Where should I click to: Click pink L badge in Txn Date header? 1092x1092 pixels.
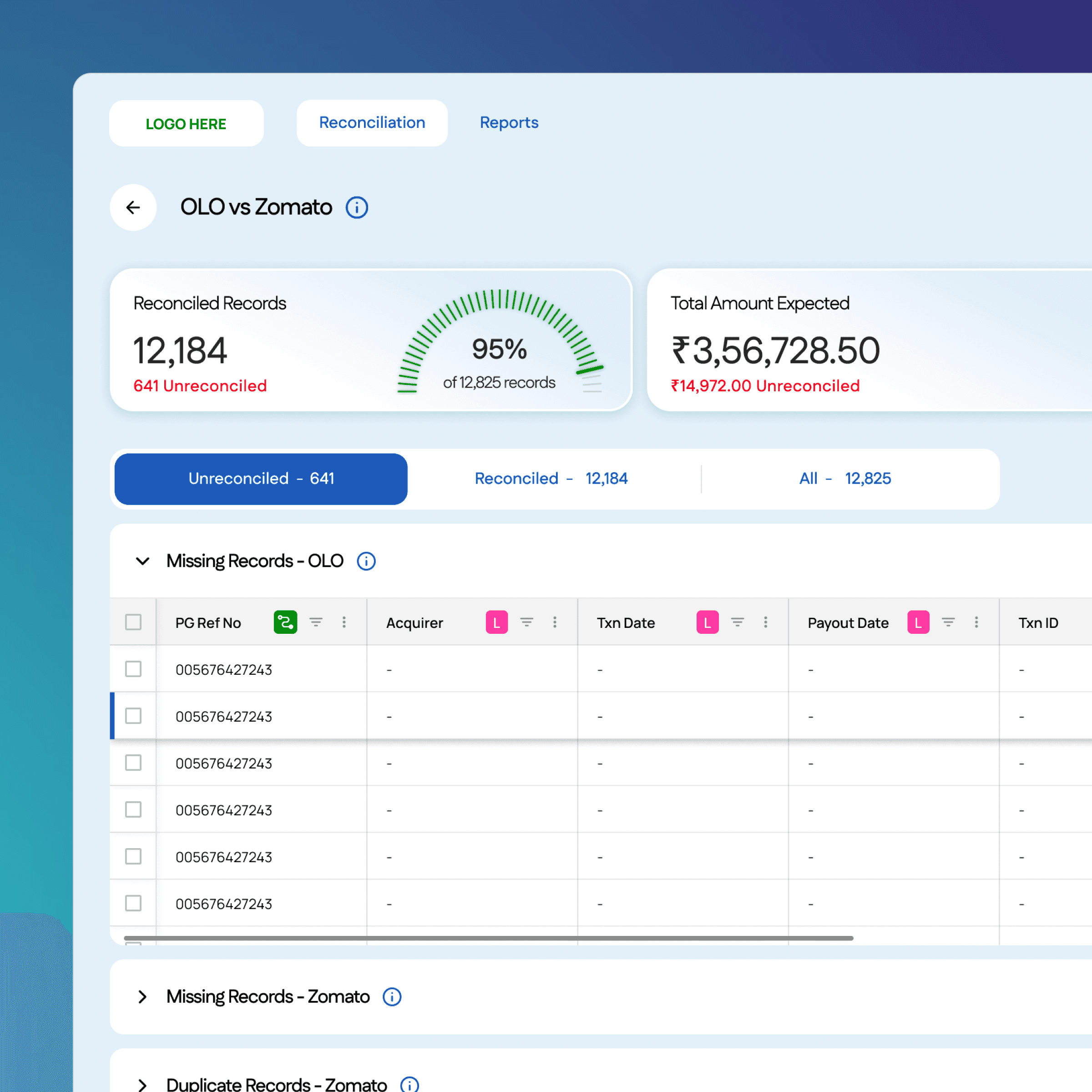[x=708, y=622]
